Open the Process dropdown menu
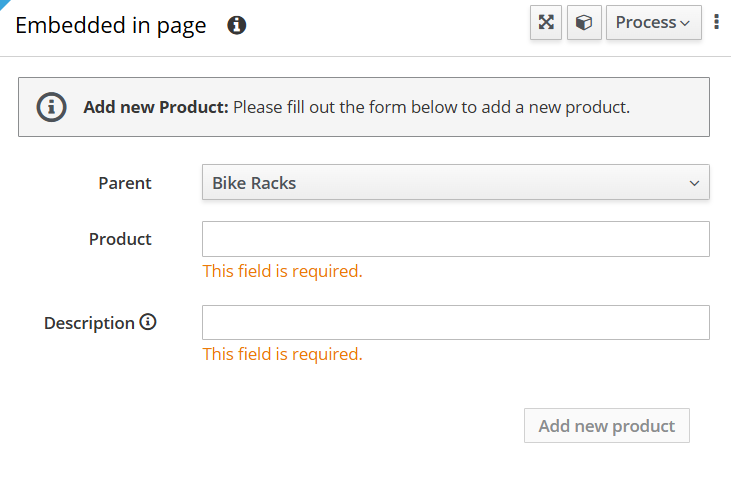This screenshot has height=479, width=731. click(x=653, y=23)
